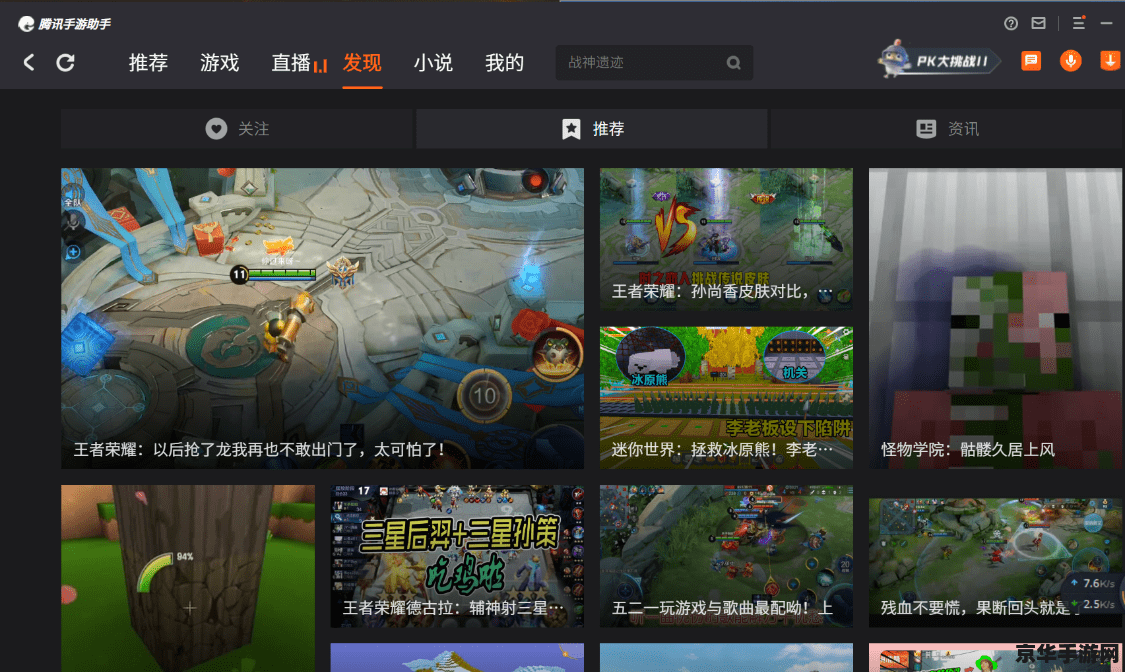
Task: Open the orange chat message icon
Action: [x=1031, y=61]
